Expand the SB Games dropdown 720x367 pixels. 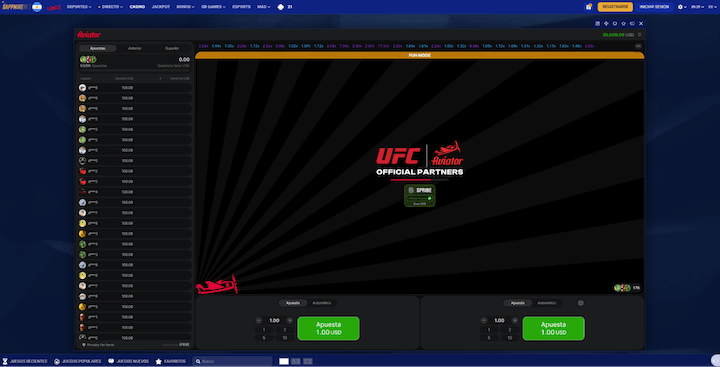(x=214, y=7)
